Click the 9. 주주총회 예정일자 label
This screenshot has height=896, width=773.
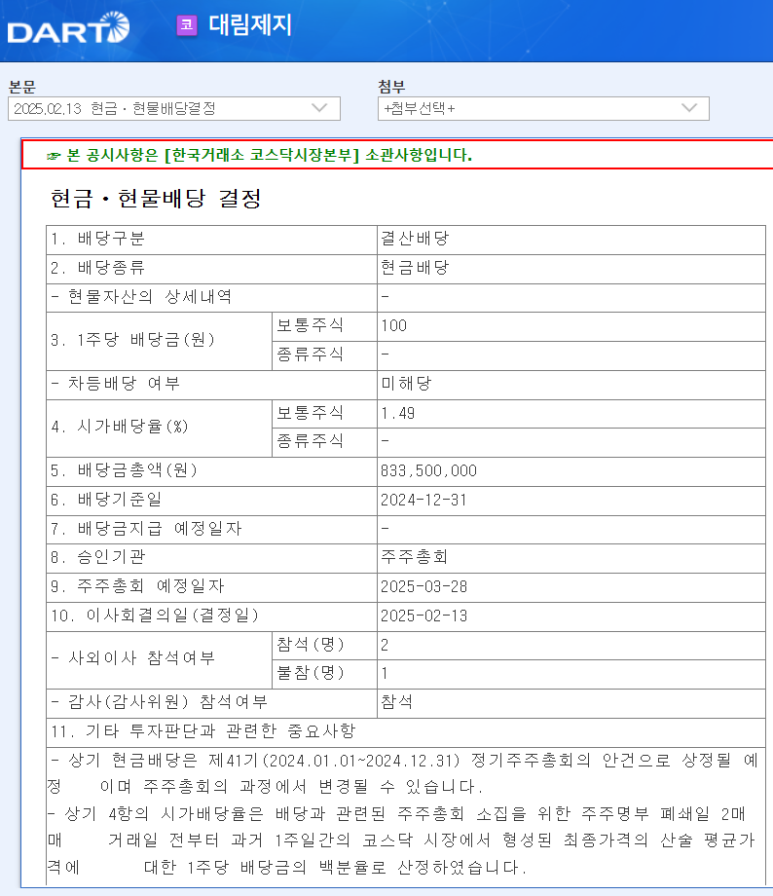[137, 586]
